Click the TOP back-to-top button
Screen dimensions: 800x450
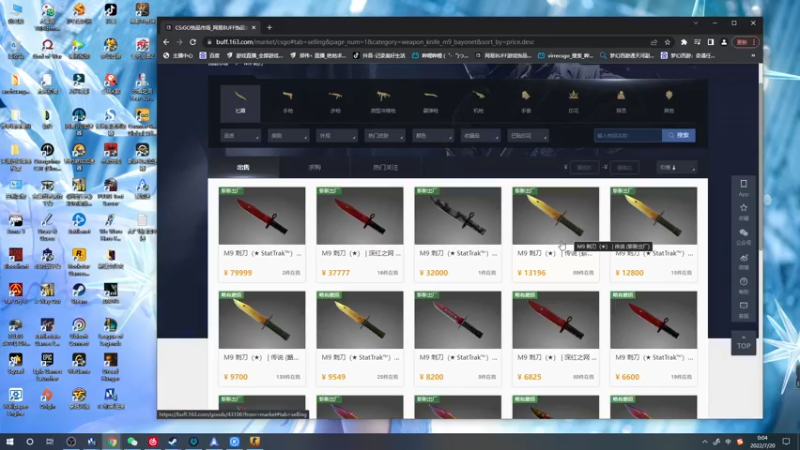(x=743, y=343)
